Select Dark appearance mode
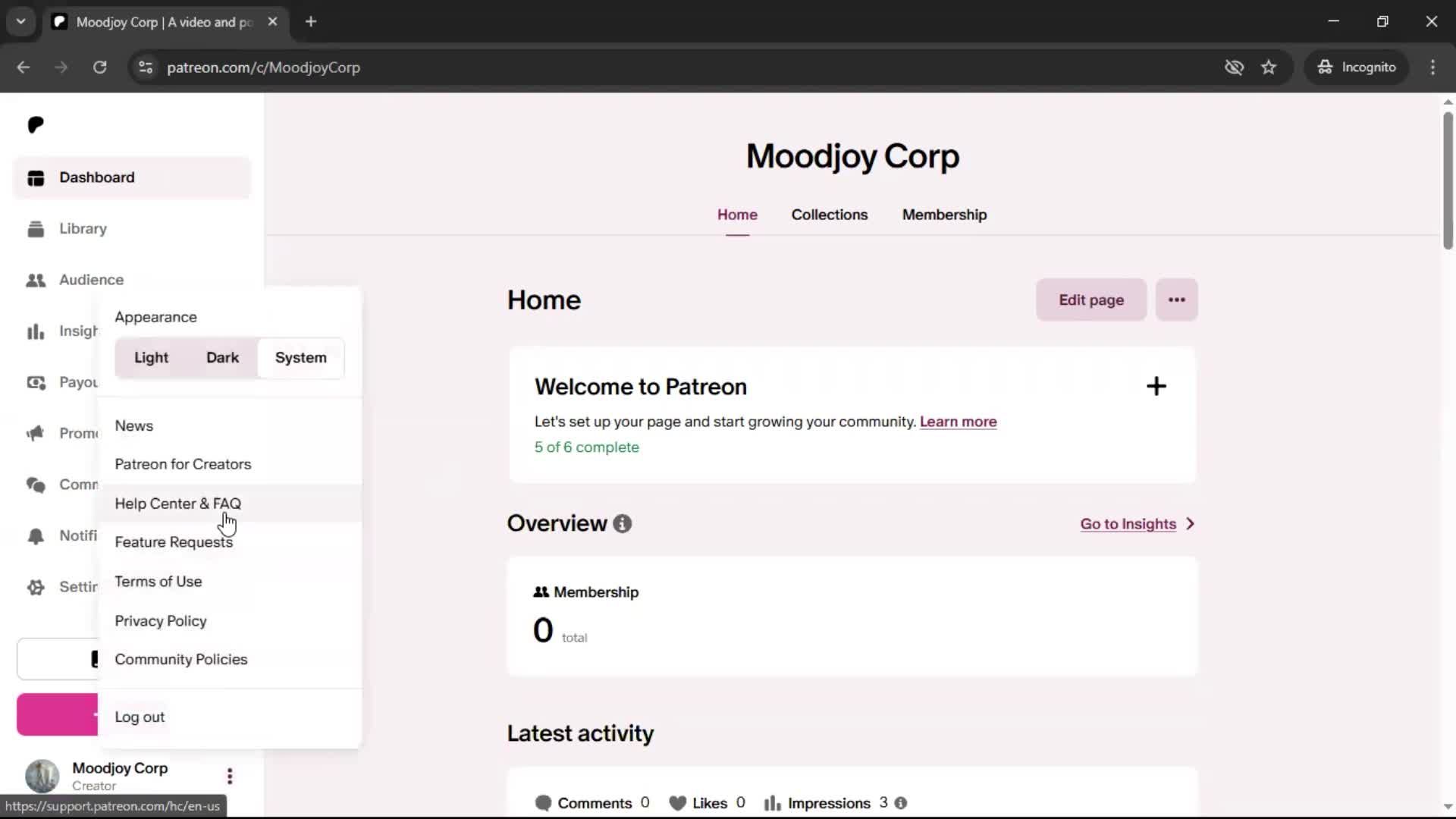Image resolution: width=1456 pixels, height=819 pixels. point(222,357)
